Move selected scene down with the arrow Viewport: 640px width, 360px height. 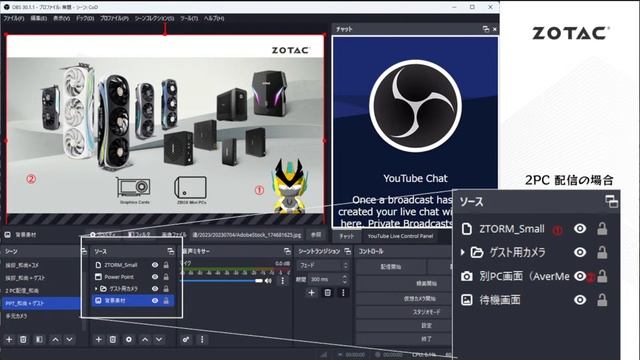coord(69,339)
